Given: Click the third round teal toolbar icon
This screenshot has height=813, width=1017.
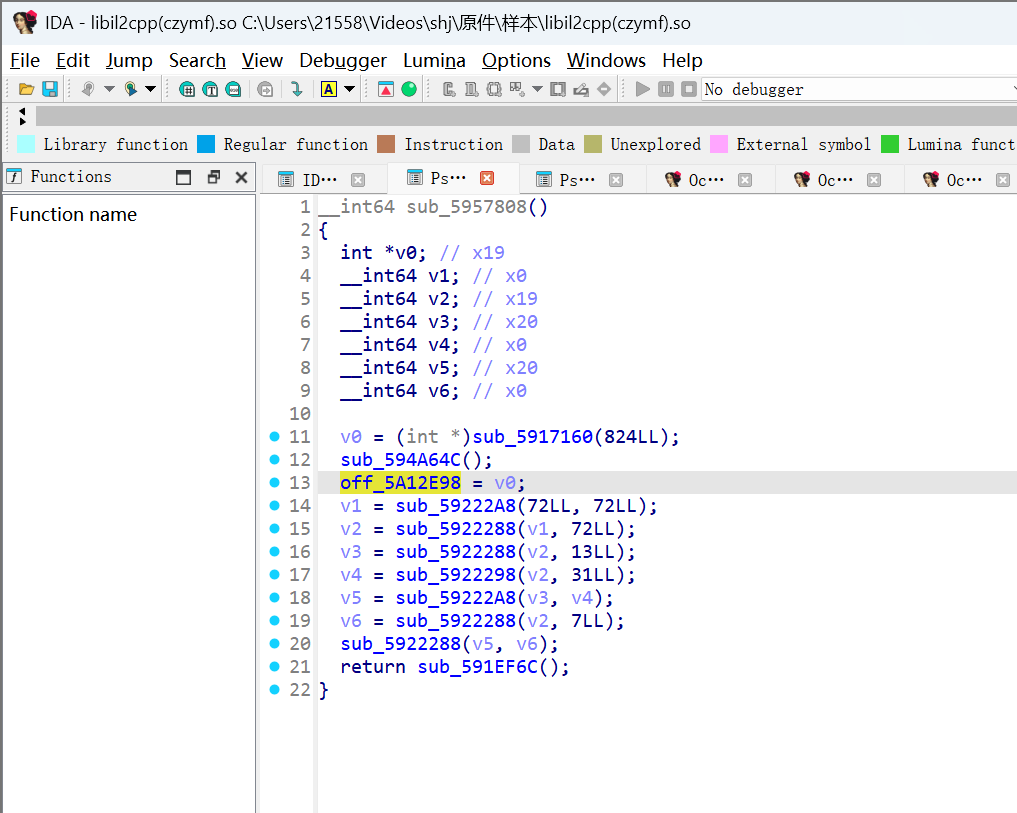Looking at the screenshot, I should tap(233, 89).
